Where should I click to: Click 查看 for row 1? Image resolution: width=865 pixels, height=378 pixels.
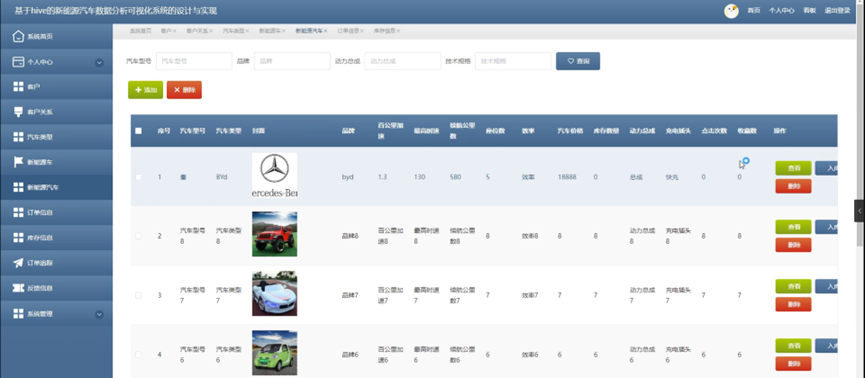click(x=793, y=168)
